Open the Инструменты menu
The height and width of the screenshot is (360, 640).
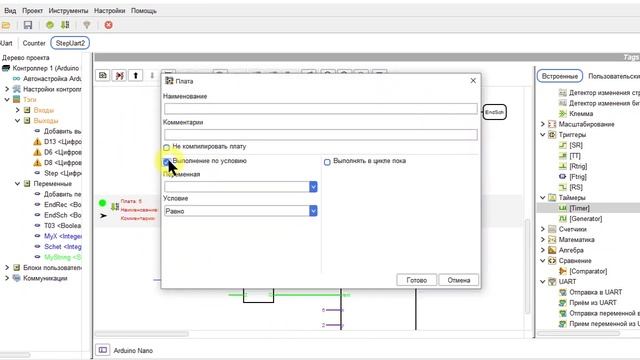68,11
